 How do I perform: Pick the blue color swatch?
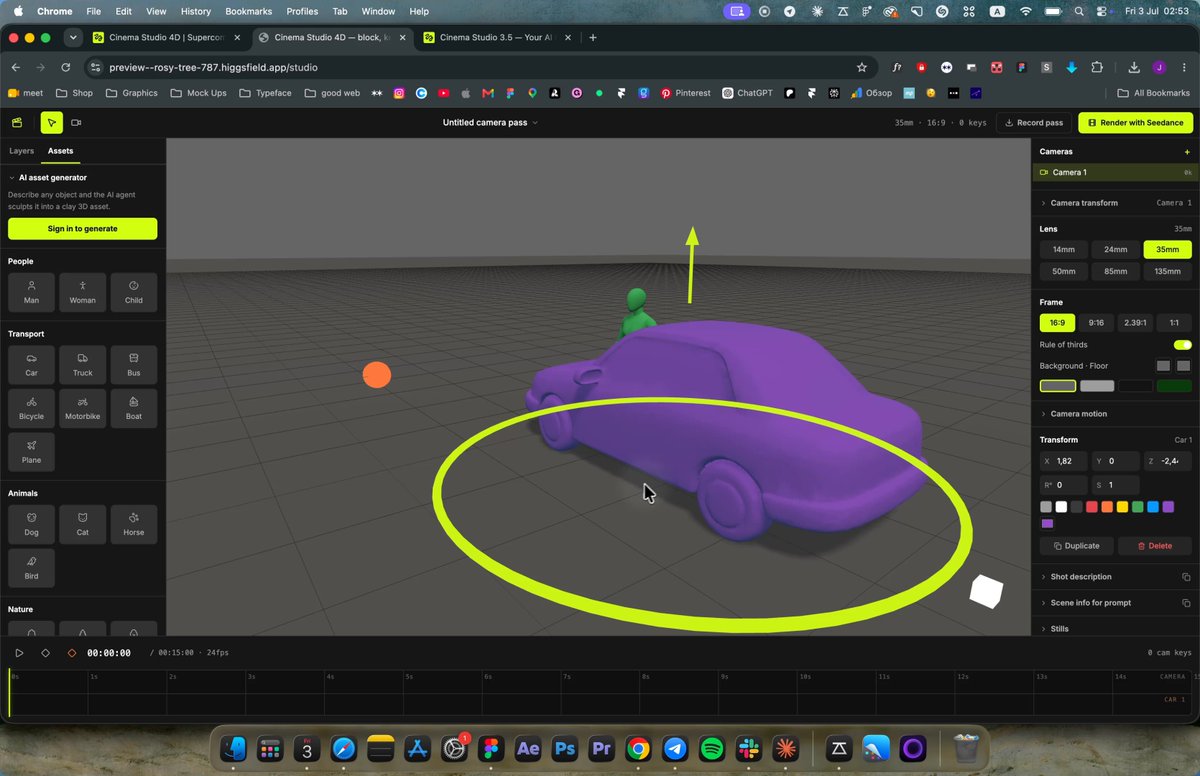point(1153,507)
